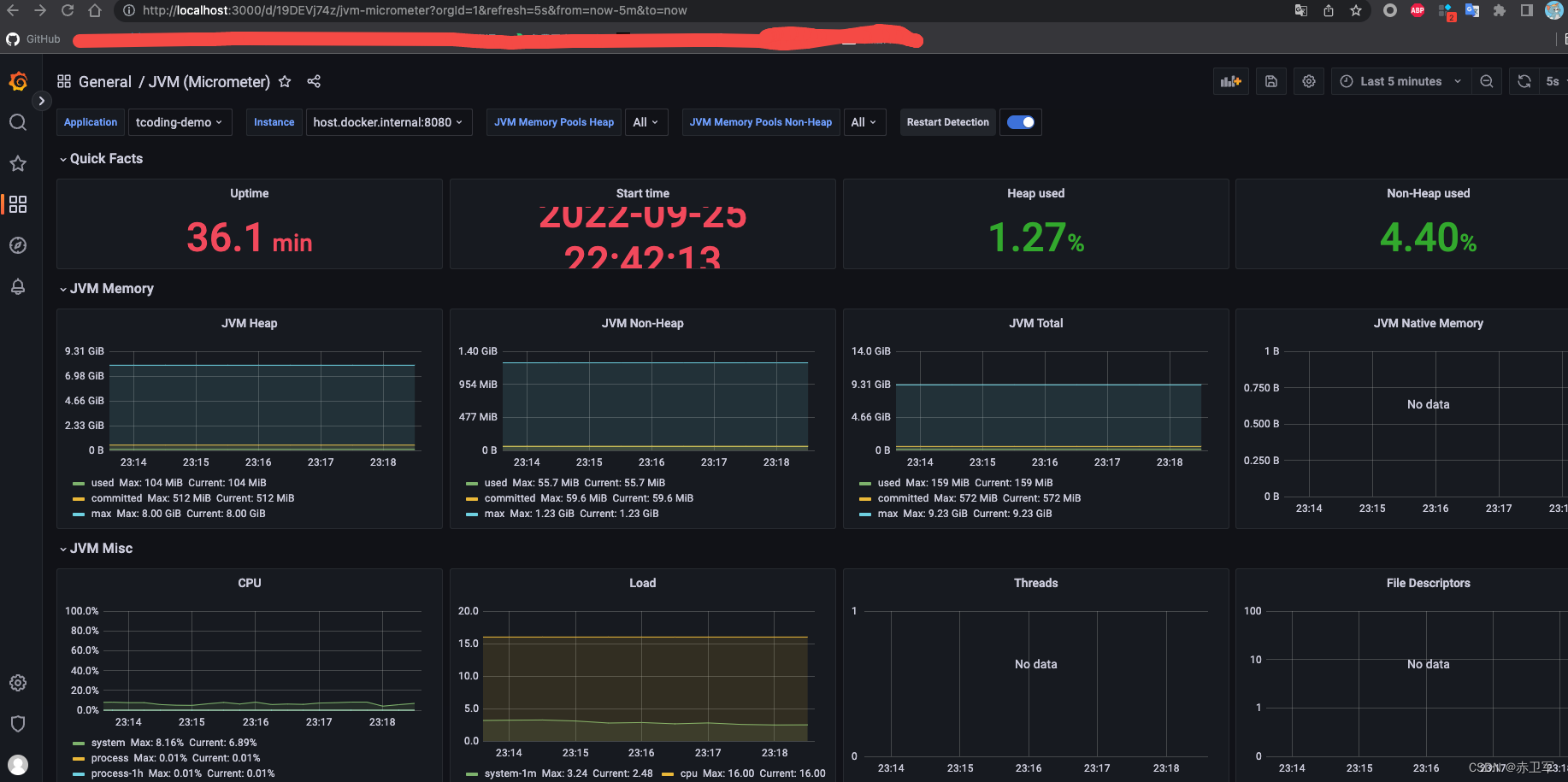
Task: Open the Alerting bell in the sidebar
Action: click(18, 286)
